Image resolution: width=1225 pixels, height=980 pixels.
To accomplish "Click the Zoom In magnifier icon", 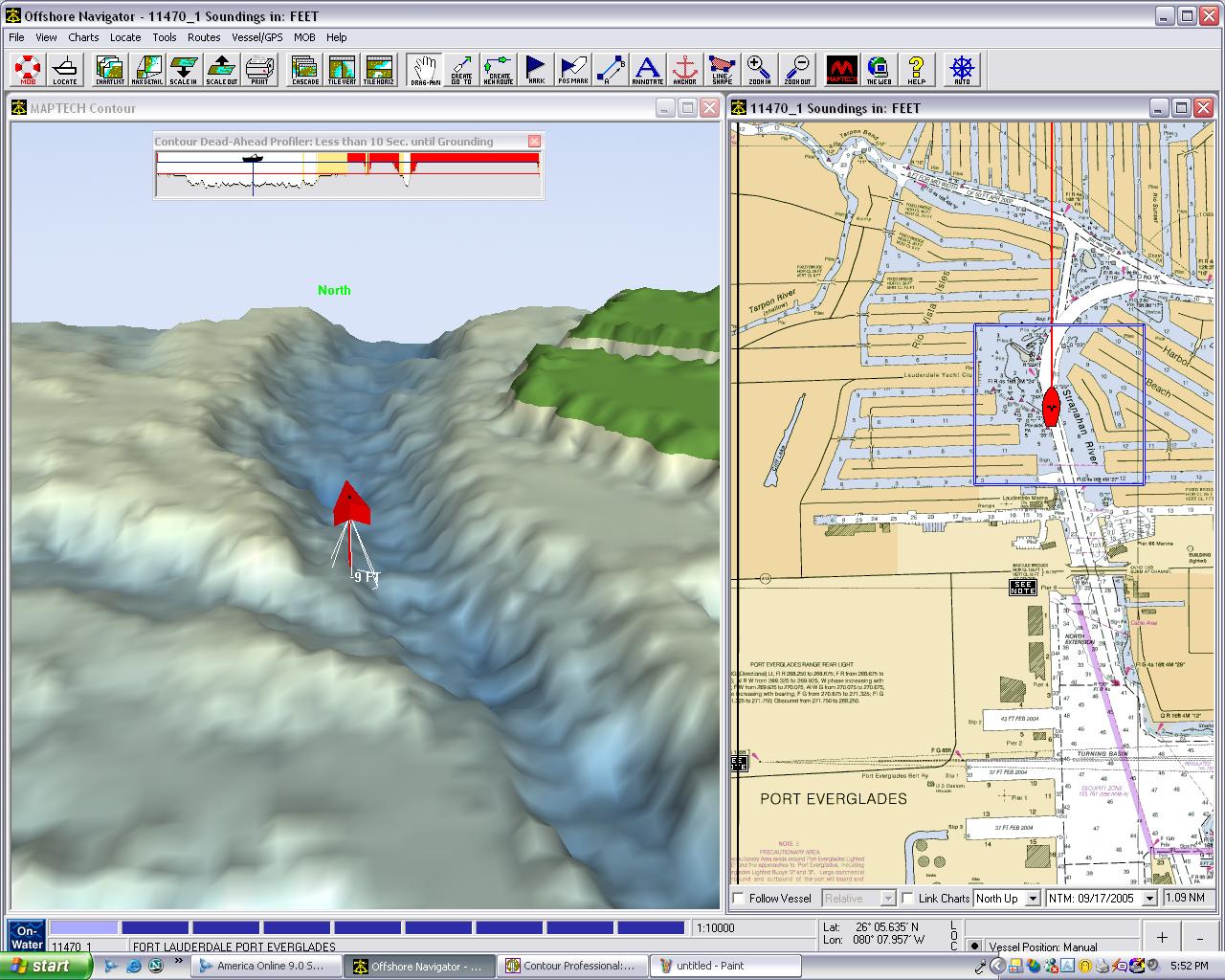I will pos(759,69).
